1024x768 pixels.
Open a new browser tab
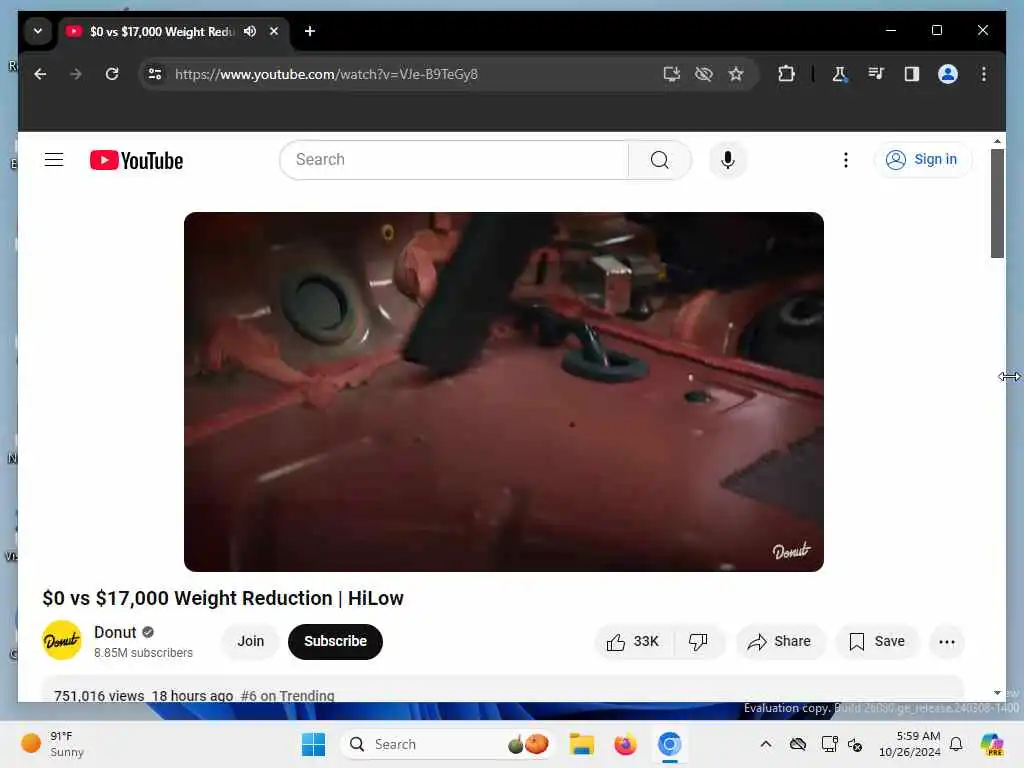click(310, 31)
